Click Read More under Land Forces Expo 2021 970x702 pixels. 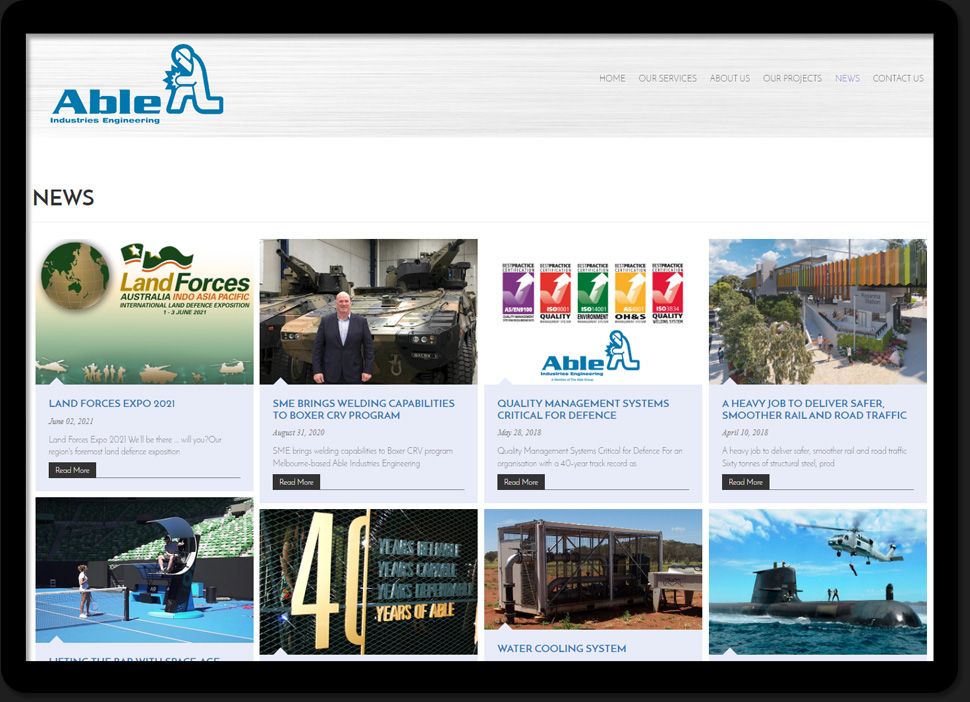(72, 470)
